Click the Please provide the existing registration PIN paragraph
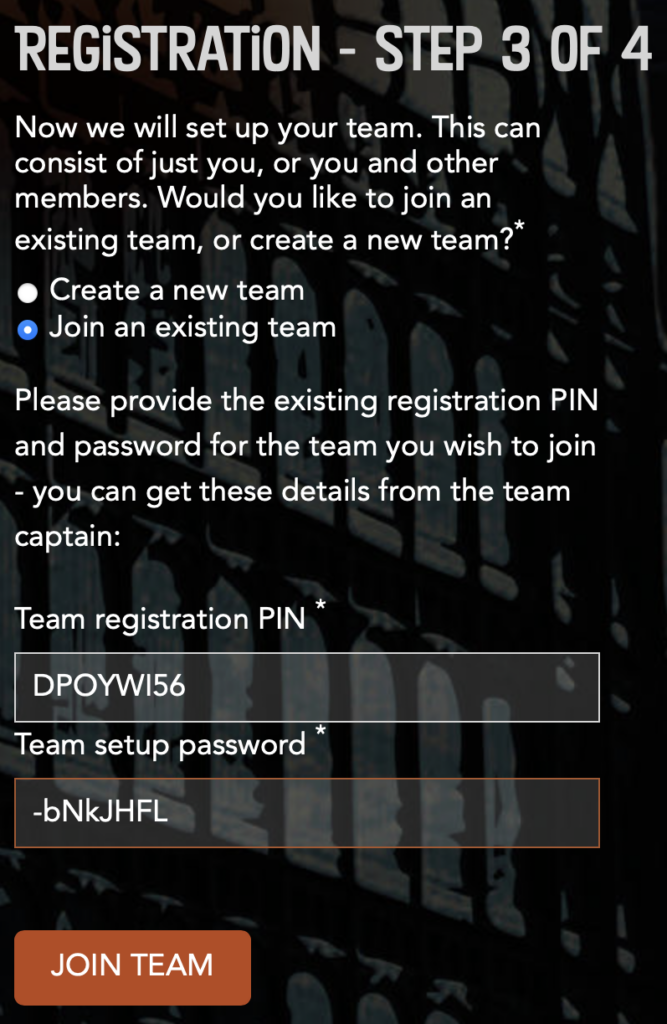 [x=306, y=468]
